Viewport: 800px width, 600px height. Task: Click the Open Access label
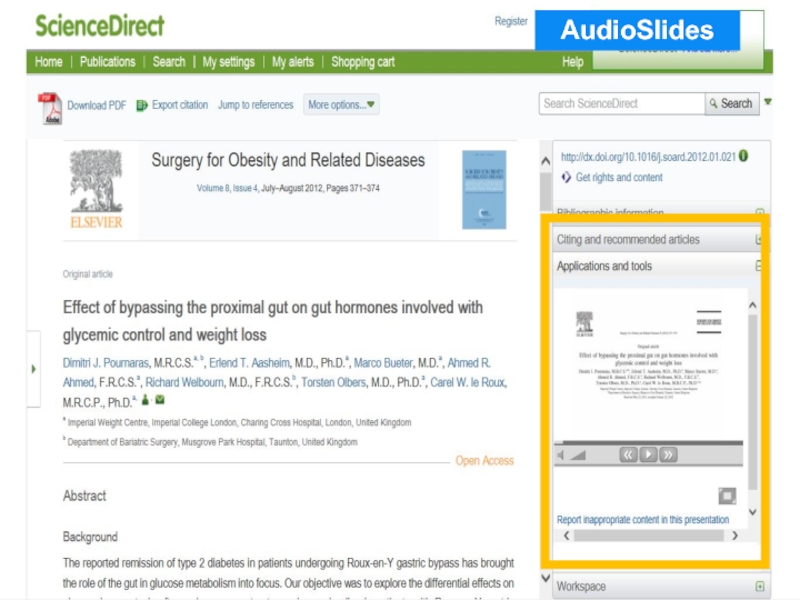coord(484,461)
